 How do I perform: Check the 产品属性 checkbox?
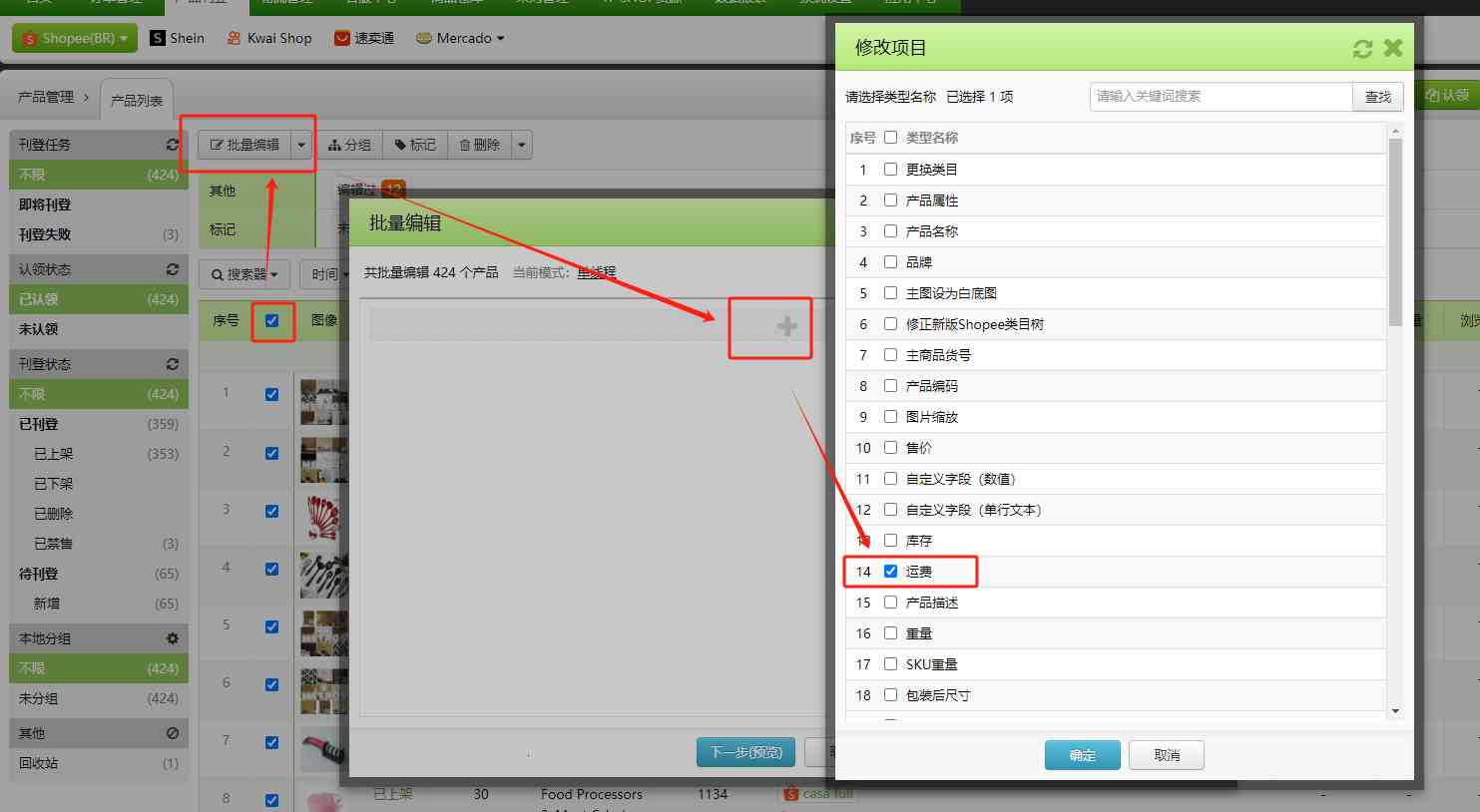[890, 200]
